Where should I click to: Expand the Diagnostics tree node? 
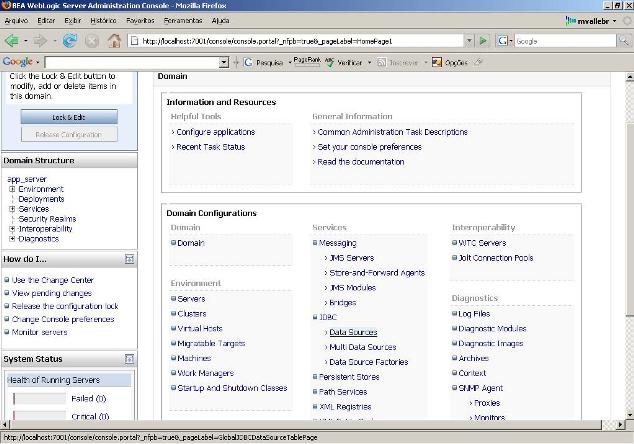[x=12, y=239]
